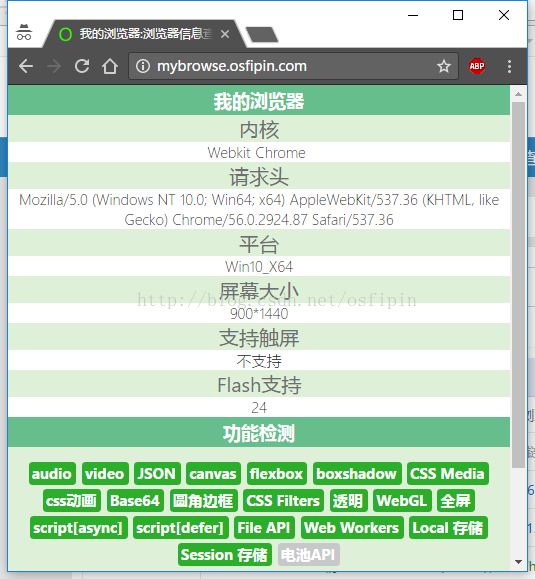Open a new tab button
This screenshot has height=579, width=535.
(x=262, y=35)
